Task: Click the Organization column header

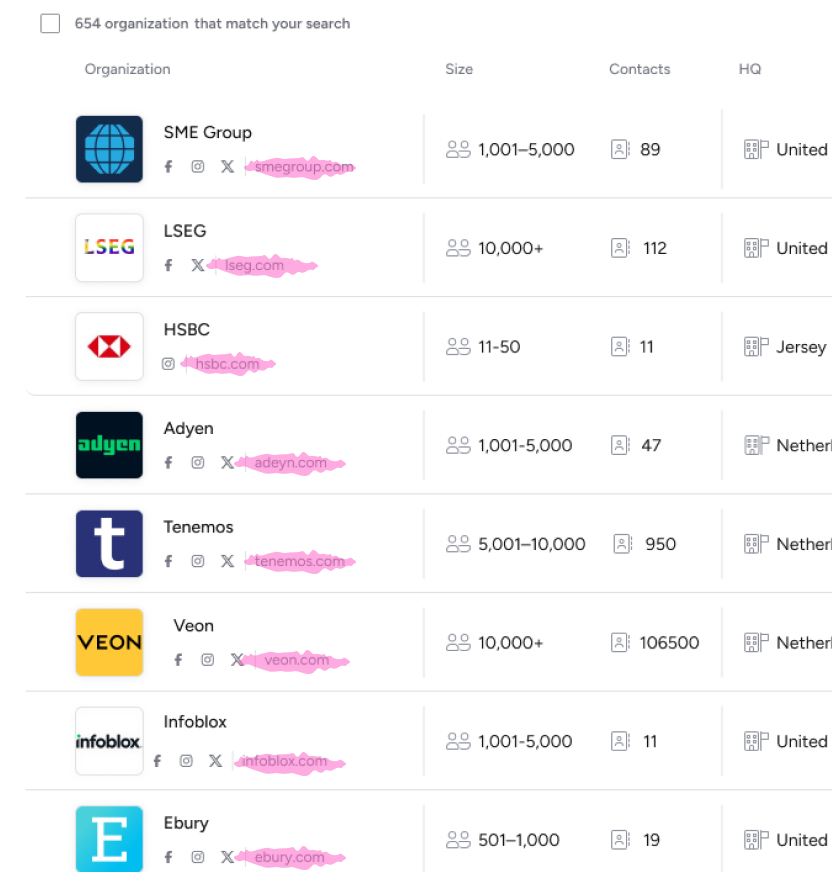Action: (127, 69)
